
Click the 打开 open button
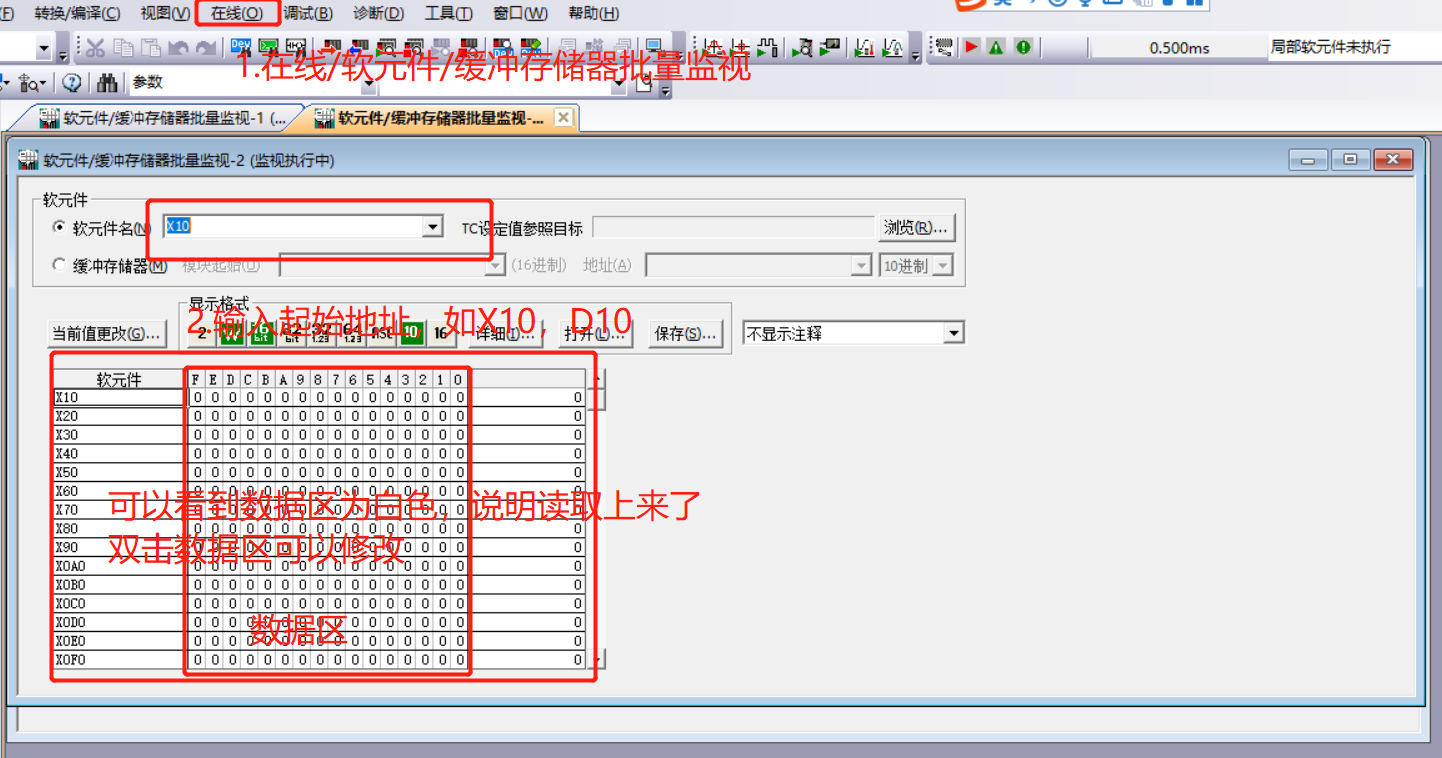click(x=597, y=334)
